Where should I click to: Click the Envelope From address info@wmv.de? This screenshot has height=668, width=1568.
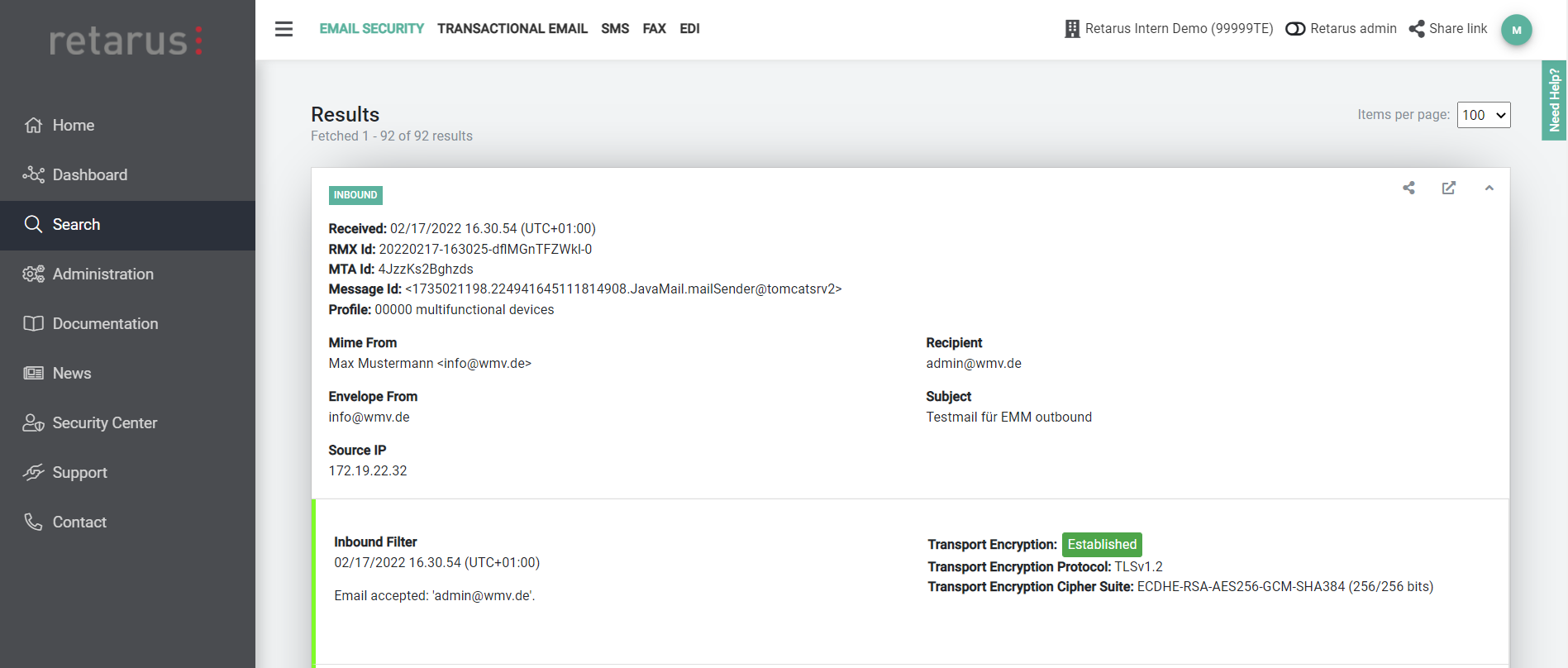click(369, 417)
